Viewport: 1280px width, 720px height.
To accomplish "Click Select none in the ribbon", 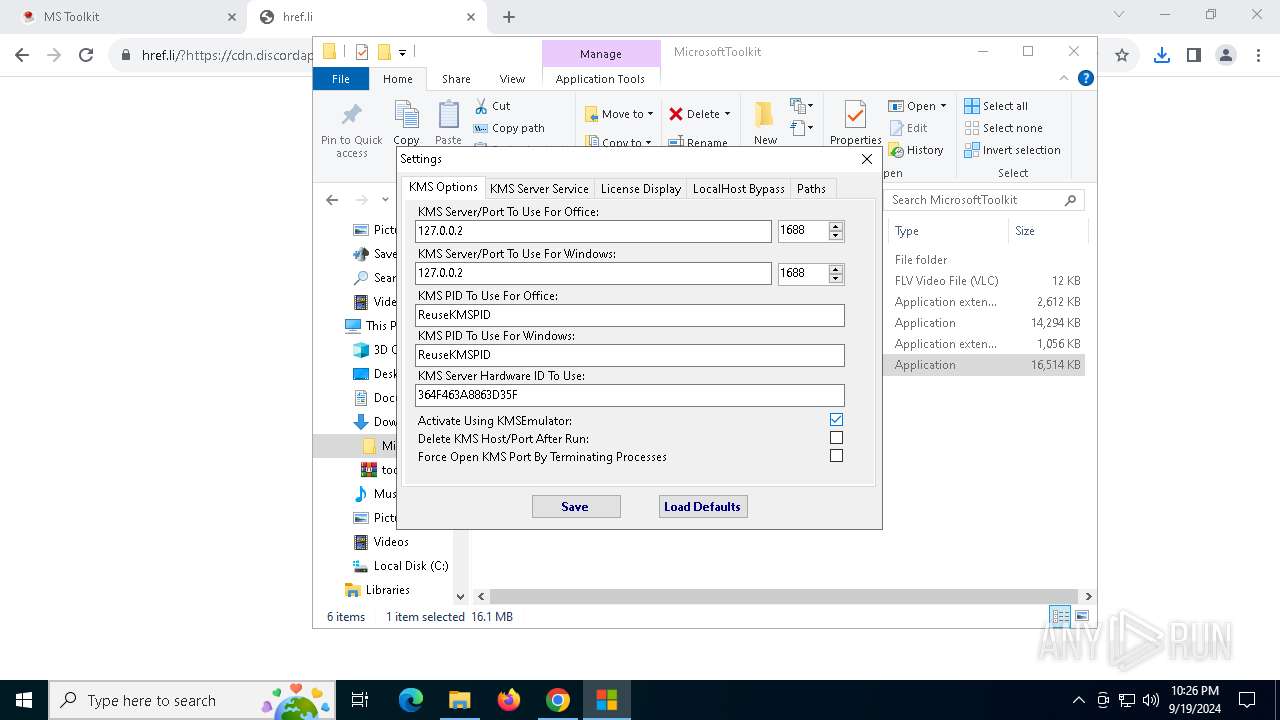I will coord(1003,128).
